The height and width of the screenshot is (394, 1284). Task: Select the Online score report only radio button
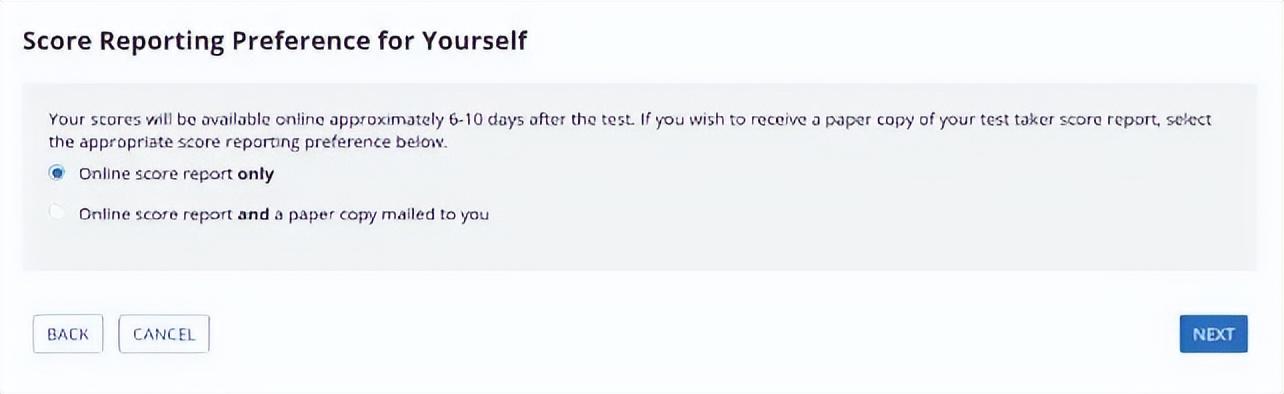[x=57, y=173]
